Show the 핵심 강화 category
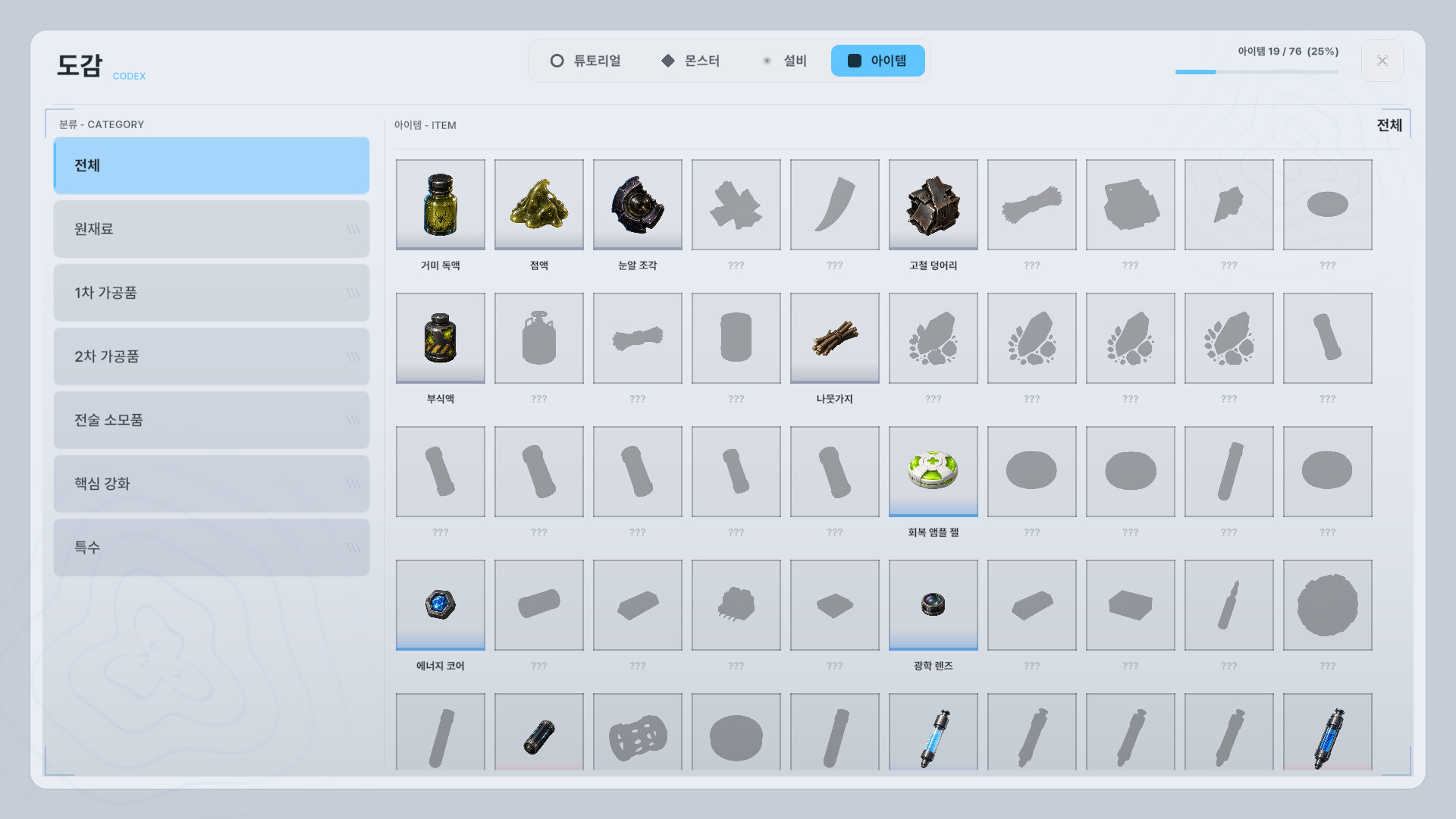The height and width of the screenshot is (819, 1456). pyautogui.click(x=212, y=484)
